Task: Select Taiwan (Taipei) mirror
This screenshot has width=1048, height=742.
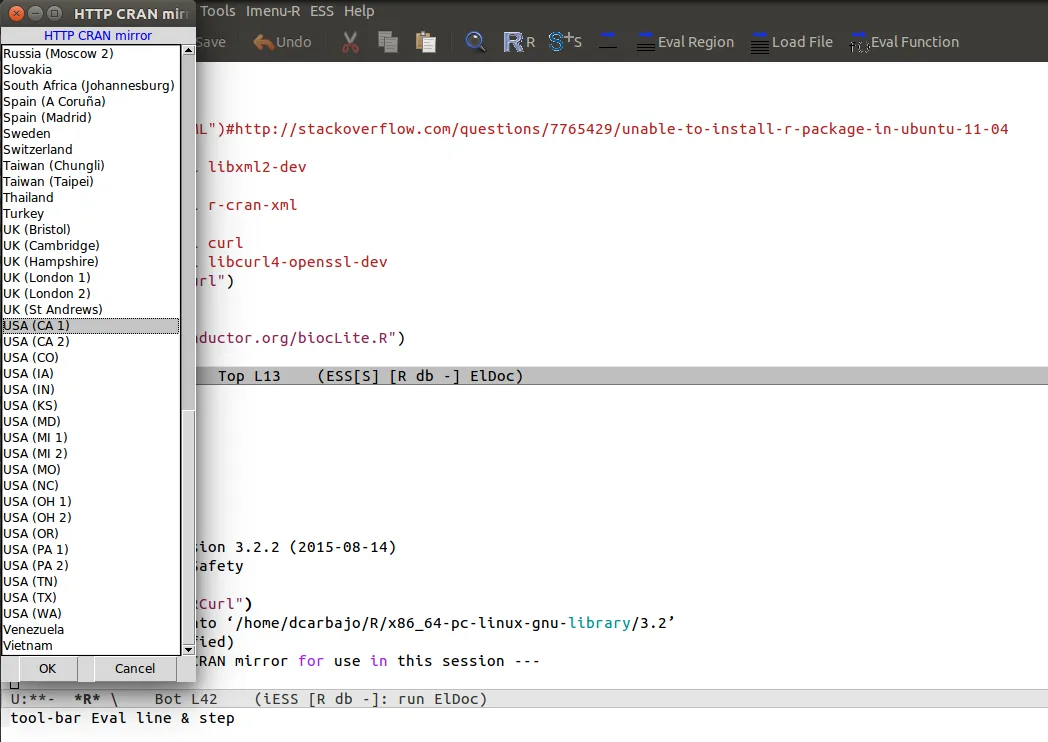Action: [91, 182]
